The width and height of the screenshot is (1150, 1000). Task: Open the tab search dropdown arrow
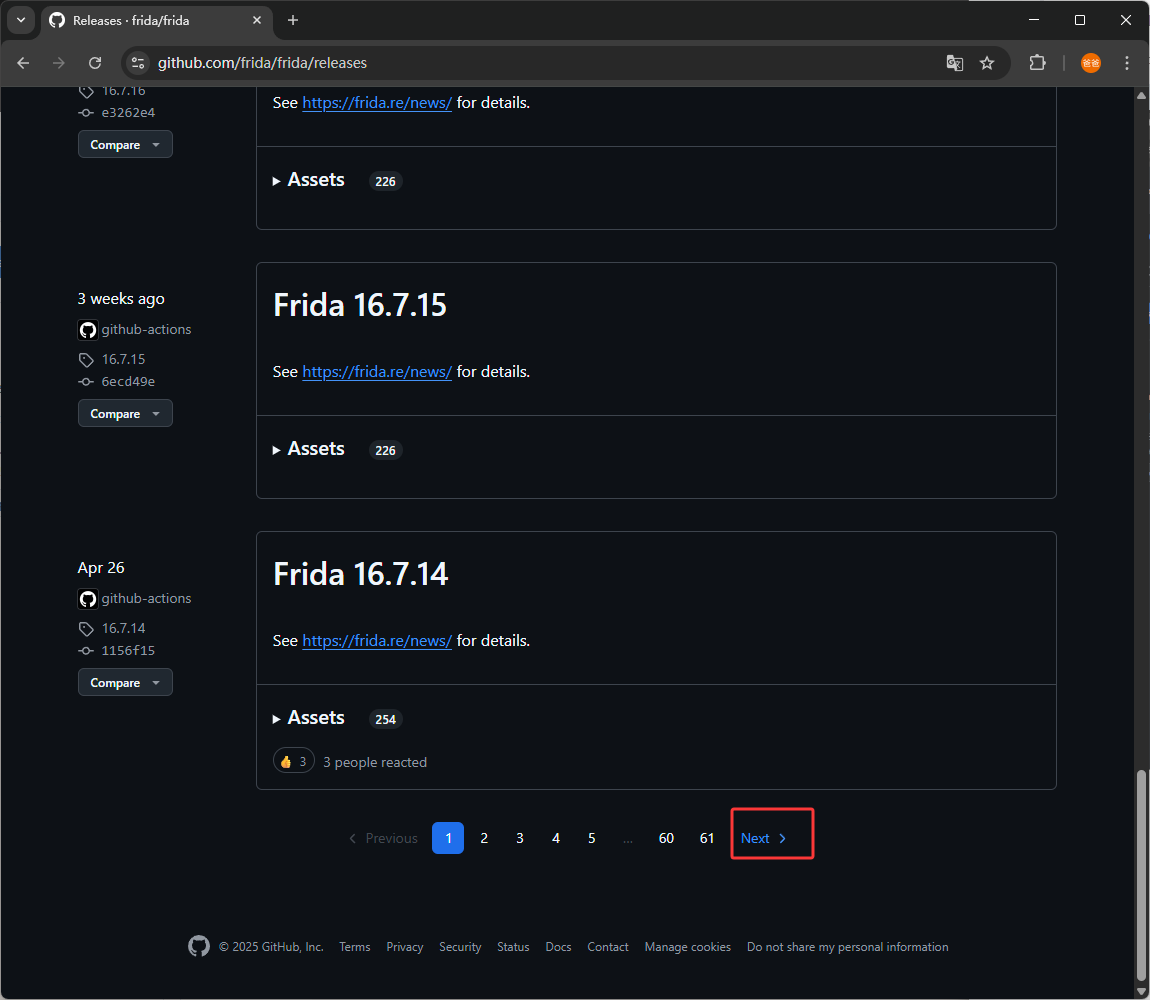coord(21,21)
